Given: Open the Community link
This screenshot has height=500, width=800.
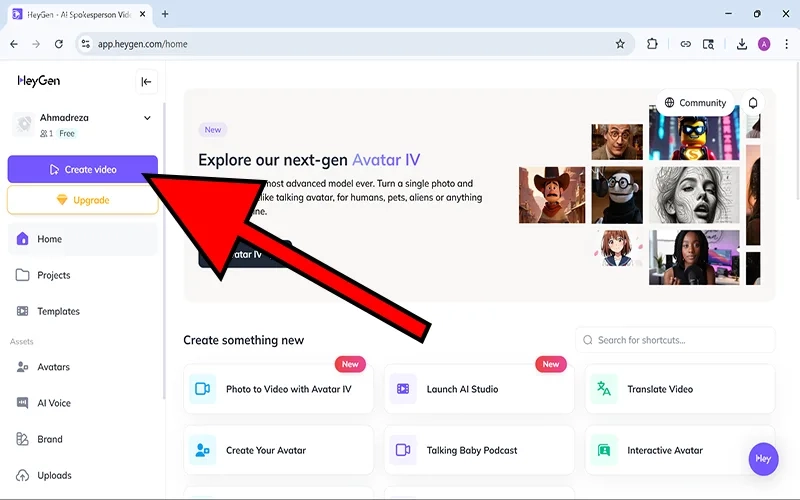Looking at the screenshot, I should pos(694,103).
